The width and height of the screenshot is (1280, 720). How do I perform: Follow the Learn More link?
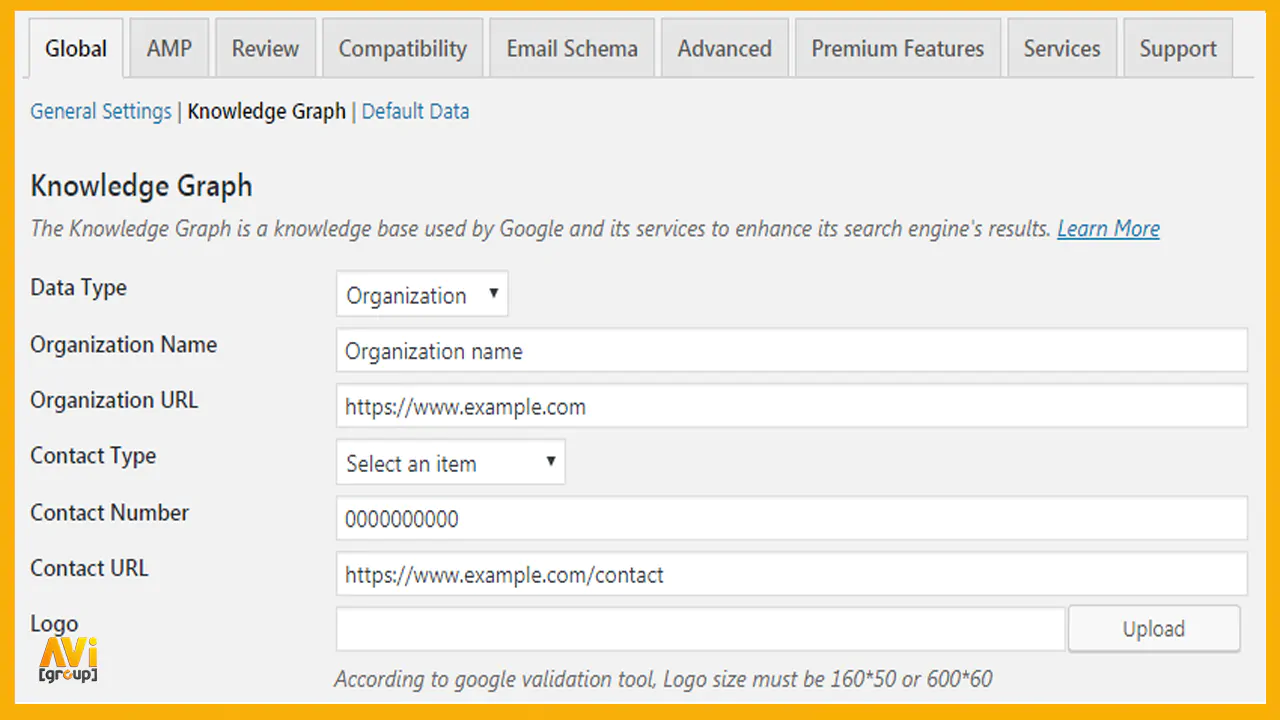pos(1108,229)
